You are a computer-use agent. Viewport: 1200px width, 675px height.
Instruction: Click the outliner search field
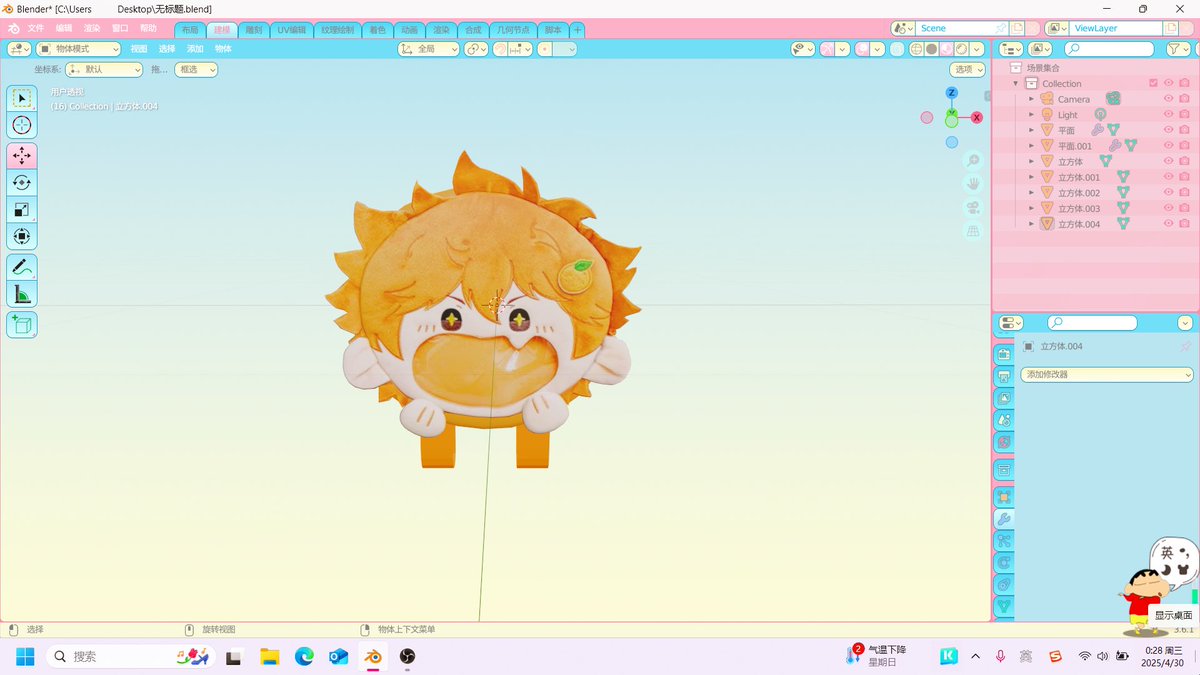[1107, 48]
